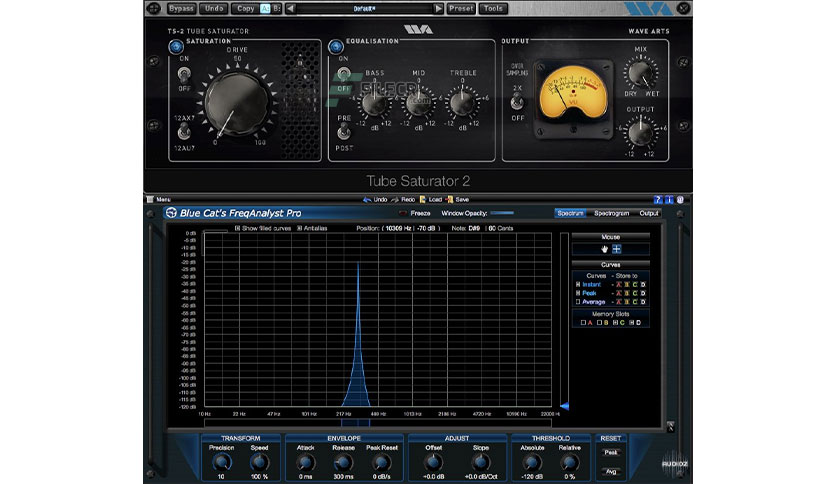Toggle the Peak curve checkbox
The width and height of the screenshot is (836, 484).
(578, 293)
